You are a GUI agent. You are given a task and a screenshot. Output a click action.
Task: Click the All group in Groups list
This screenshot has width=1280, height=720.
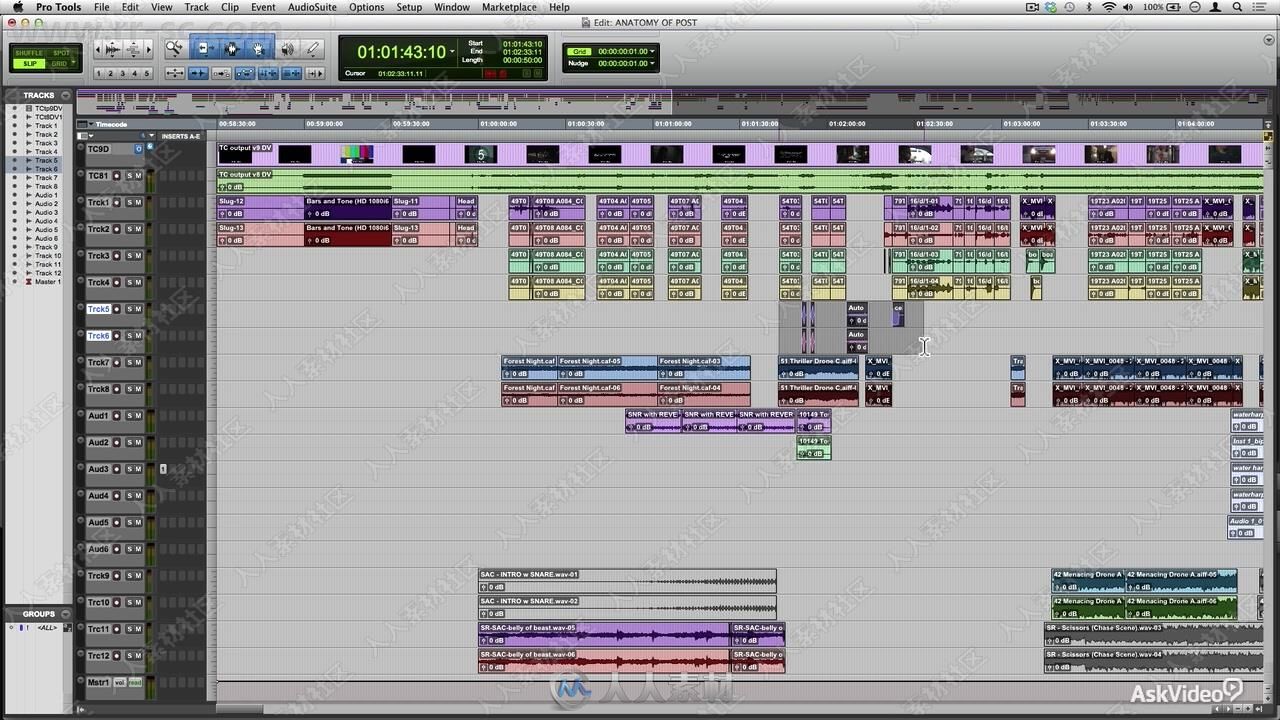[46, 627]
